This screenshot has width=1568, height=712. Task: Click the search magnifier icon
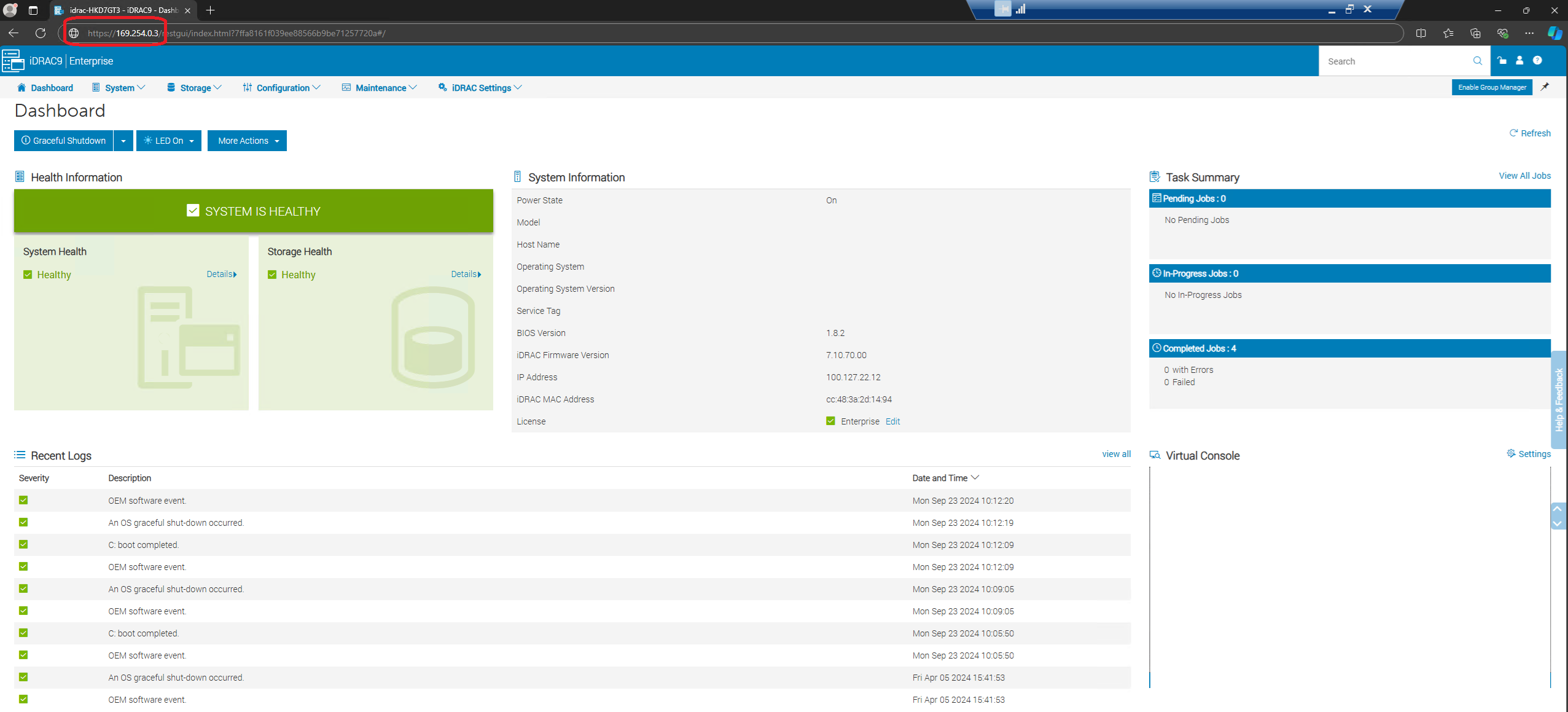[1478, 61]
